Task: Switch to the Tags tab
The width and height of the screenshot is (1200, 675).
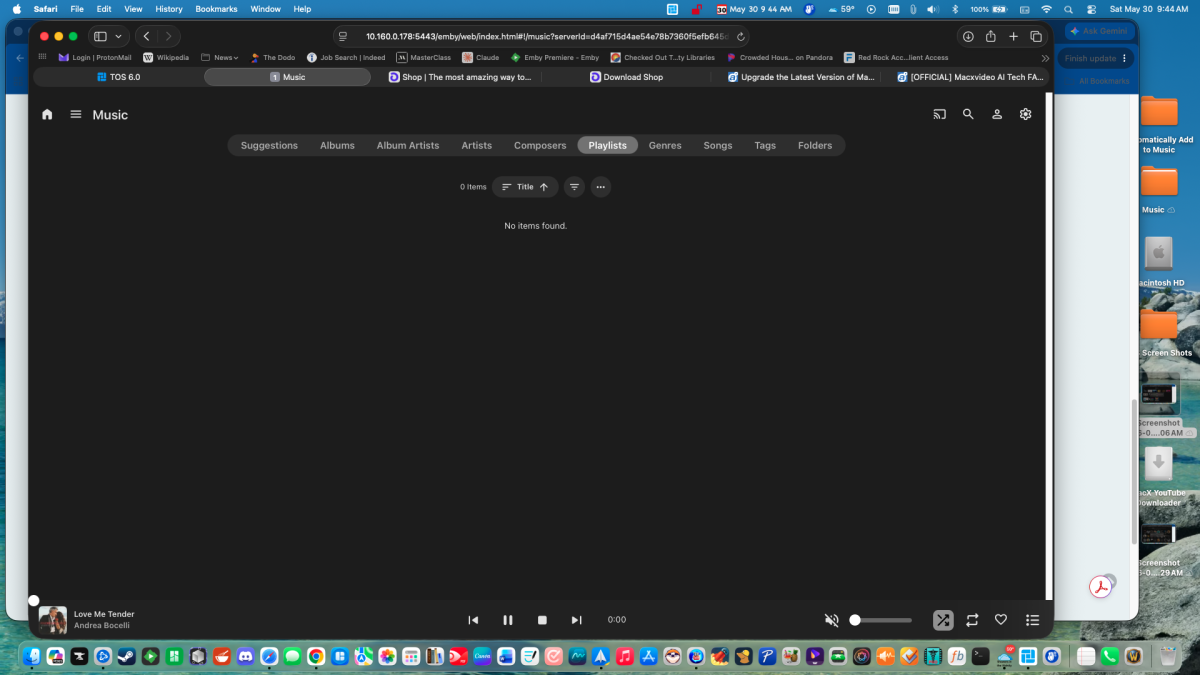Action: (765, 145)
